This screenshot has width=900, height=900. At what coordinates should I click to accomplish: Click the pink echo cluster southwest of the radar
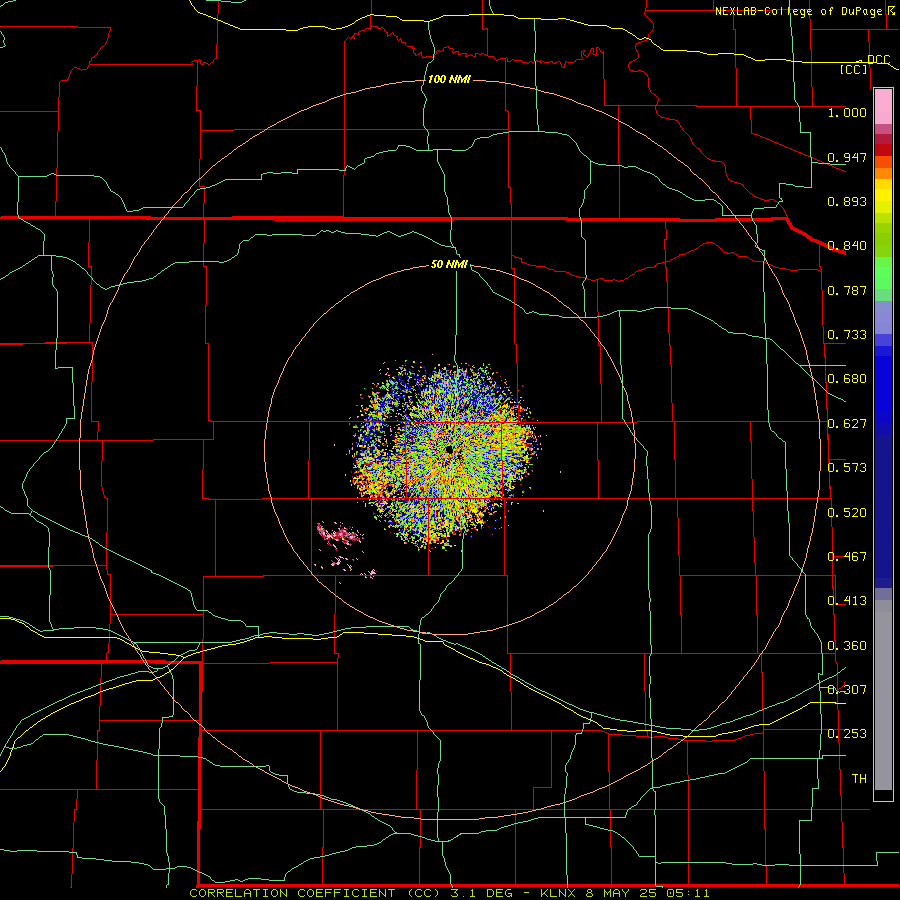tap(340, 535)
